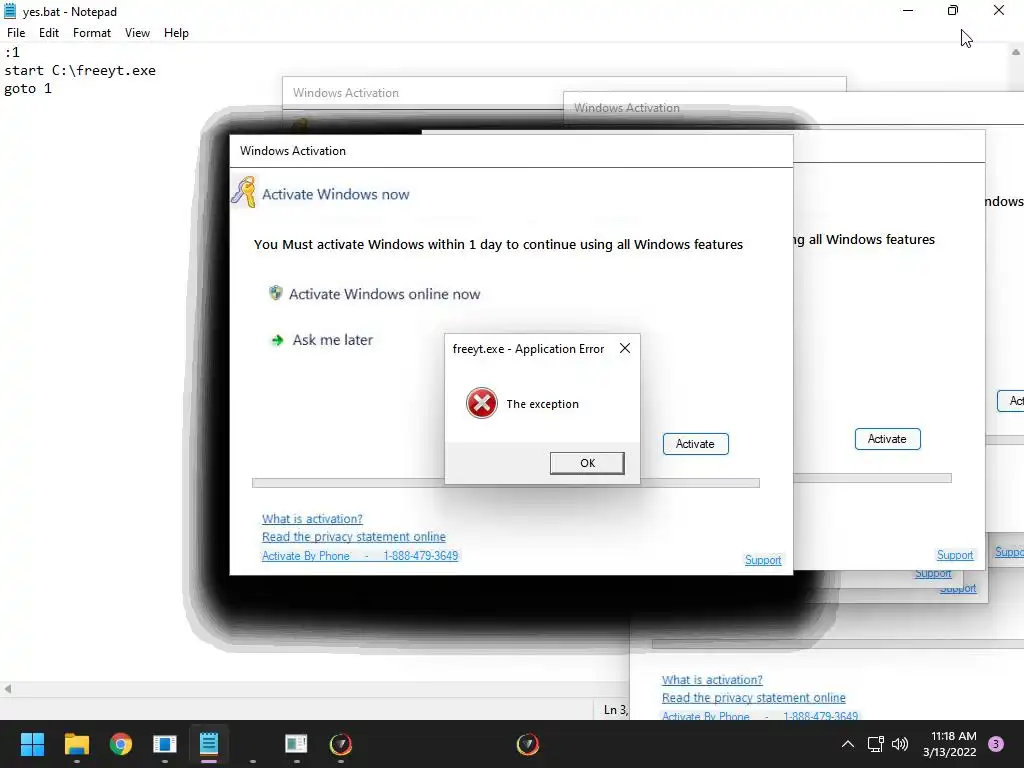The width and height of the screenshot is (1024, 768).
Task: Click the shield icon beside Activate Windows online
Action: pos(276,293)
